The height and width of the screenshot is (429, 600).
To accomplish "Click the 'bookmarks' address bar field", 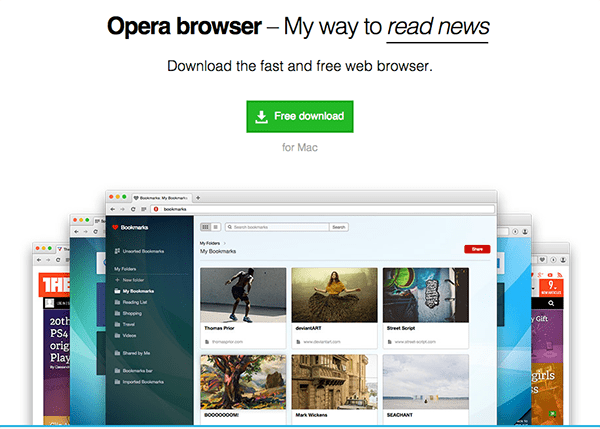I will point(323,209).
